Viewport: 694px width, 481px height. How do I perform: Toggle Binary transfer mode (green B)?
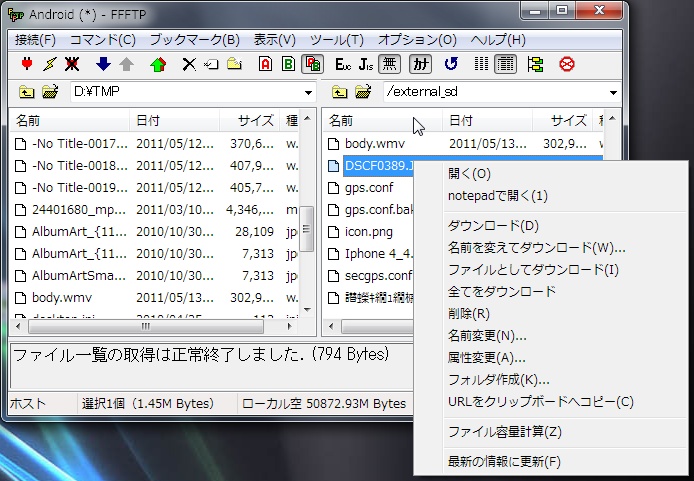288,64
